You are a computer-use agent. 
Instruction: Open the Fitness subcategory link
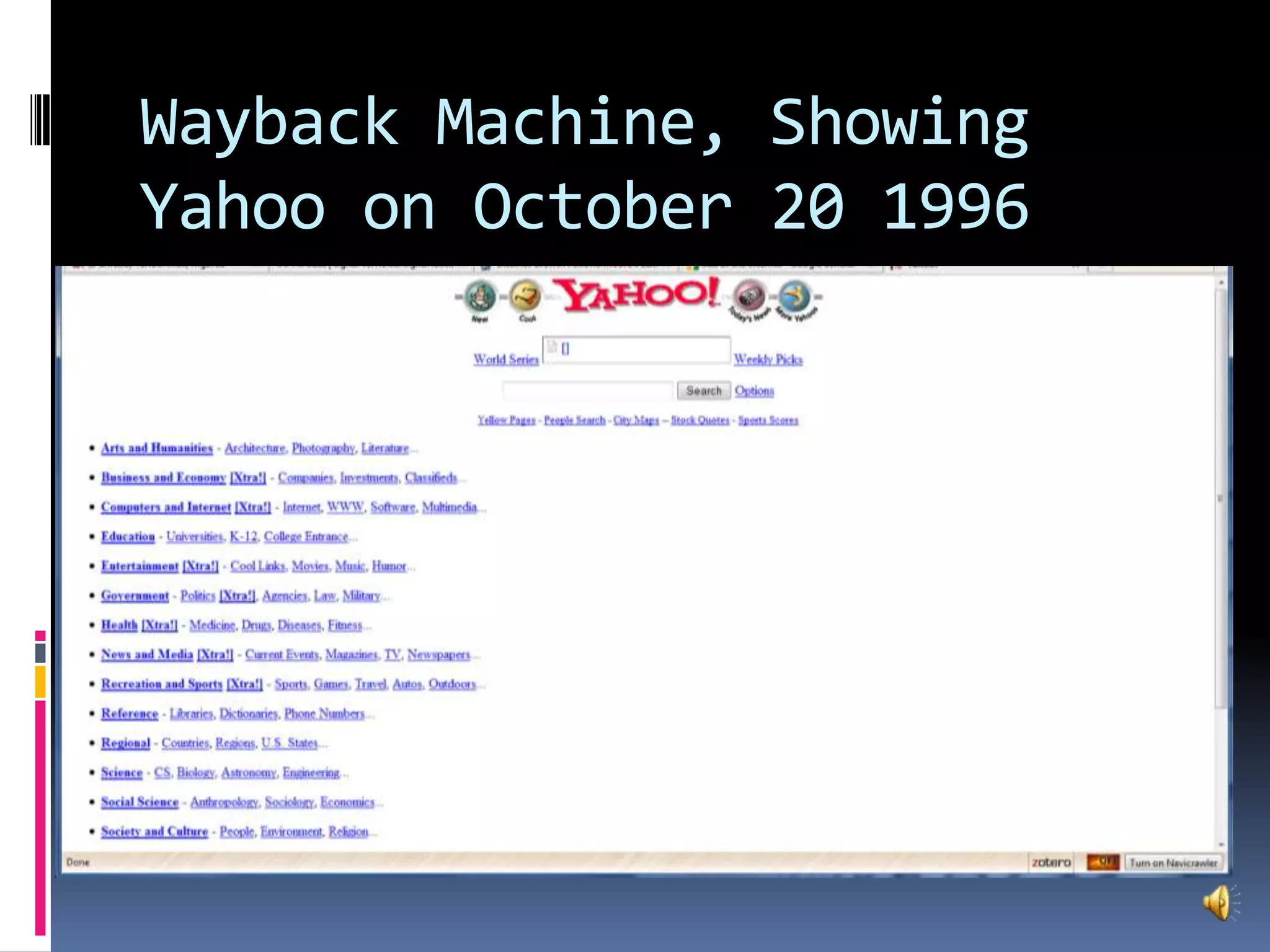click(345, 625)
